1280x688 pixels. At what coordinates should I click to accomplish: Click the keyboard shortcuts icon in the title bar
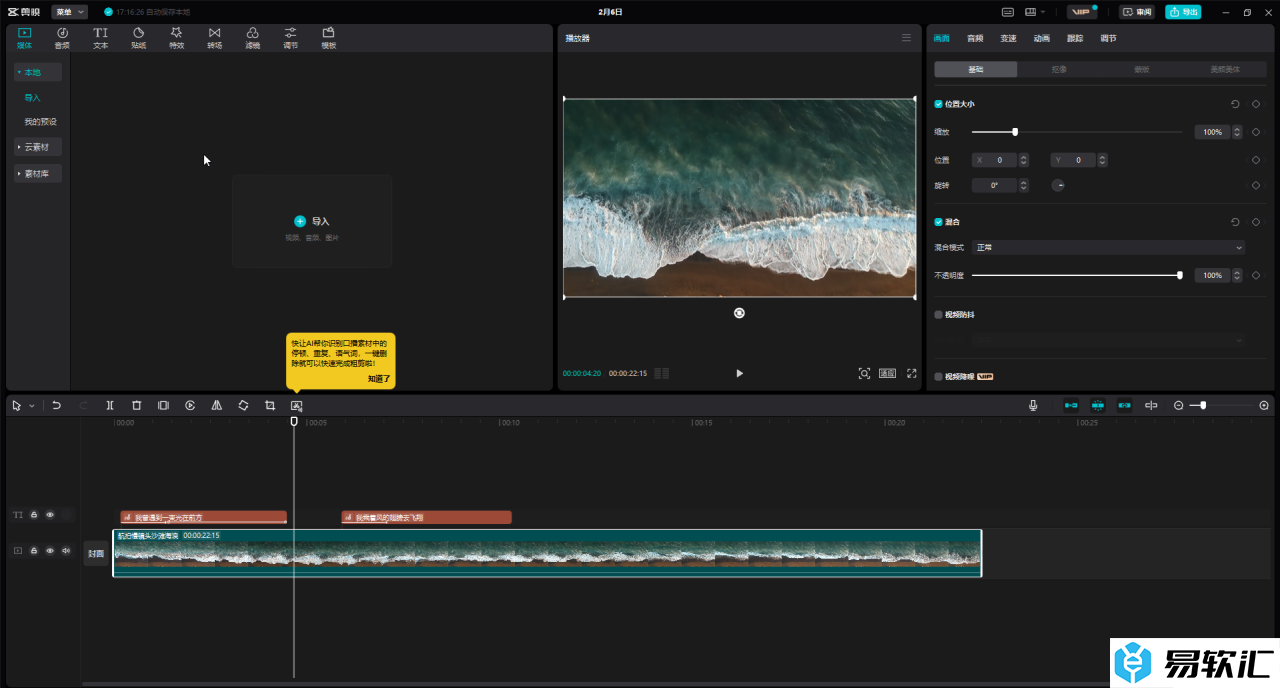point(1008,12)
